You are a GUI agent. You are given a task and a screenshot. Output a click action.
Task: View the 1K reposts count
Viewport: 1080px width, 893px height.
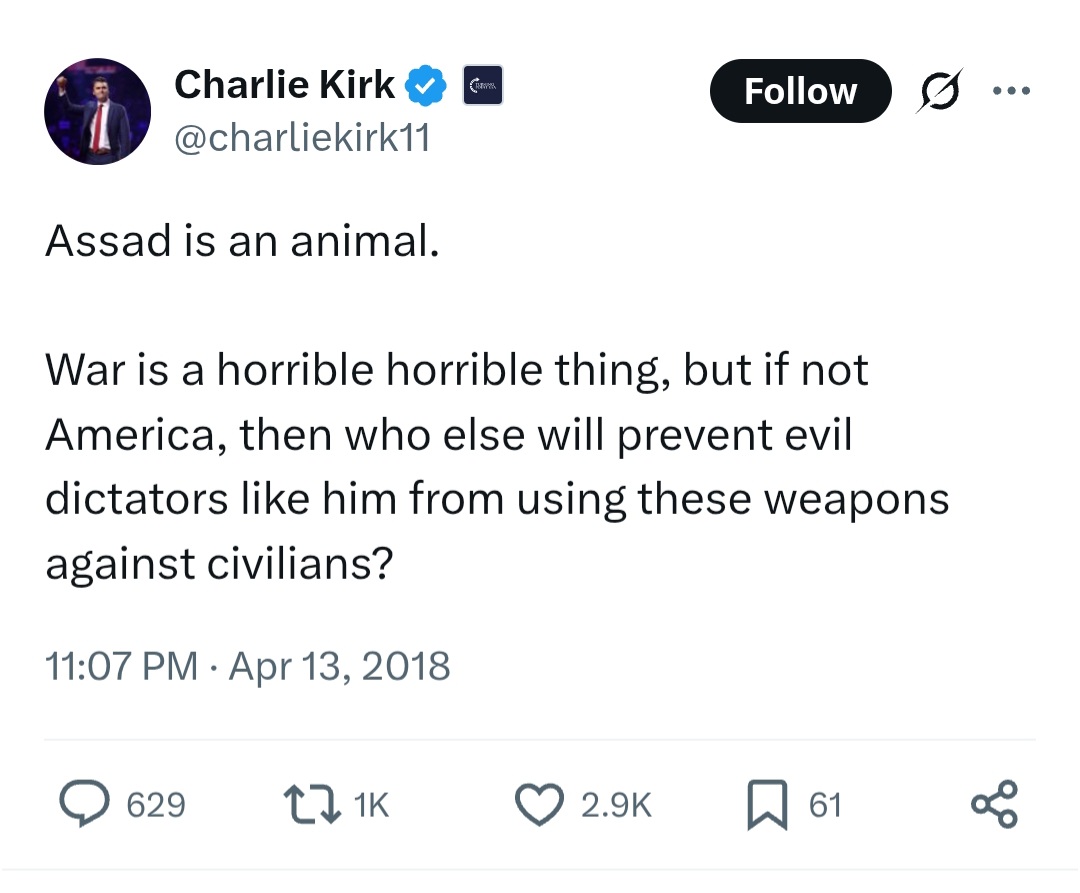pos(371,805)
